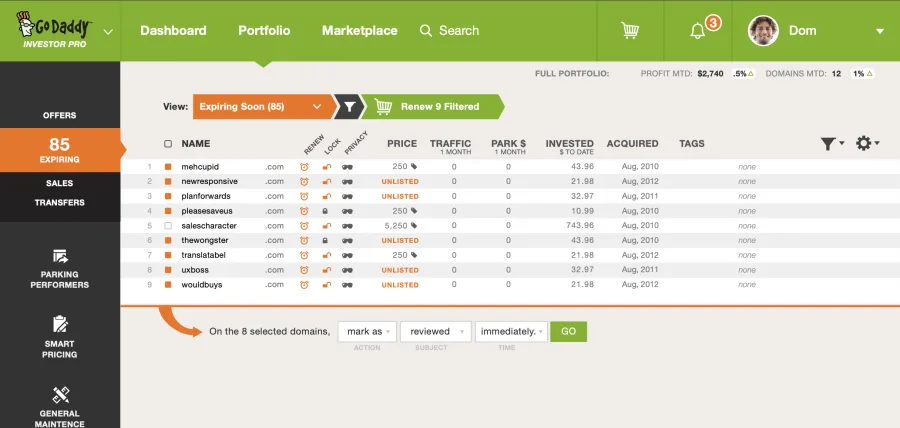Image resolution: width=900 pixels, height=428 pixels.
Task: Uncheck the mehcupid row checkbox
Action: coord(168,167)
